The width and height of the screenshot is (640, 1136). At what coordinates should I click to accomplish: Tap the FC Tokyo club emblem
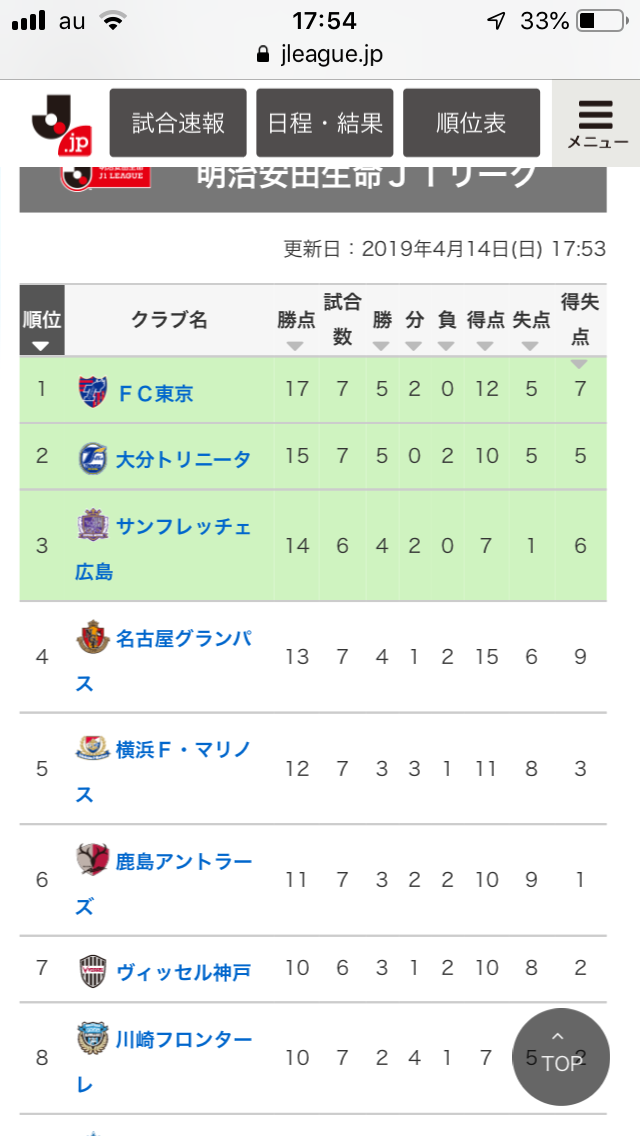pos(91,391)
